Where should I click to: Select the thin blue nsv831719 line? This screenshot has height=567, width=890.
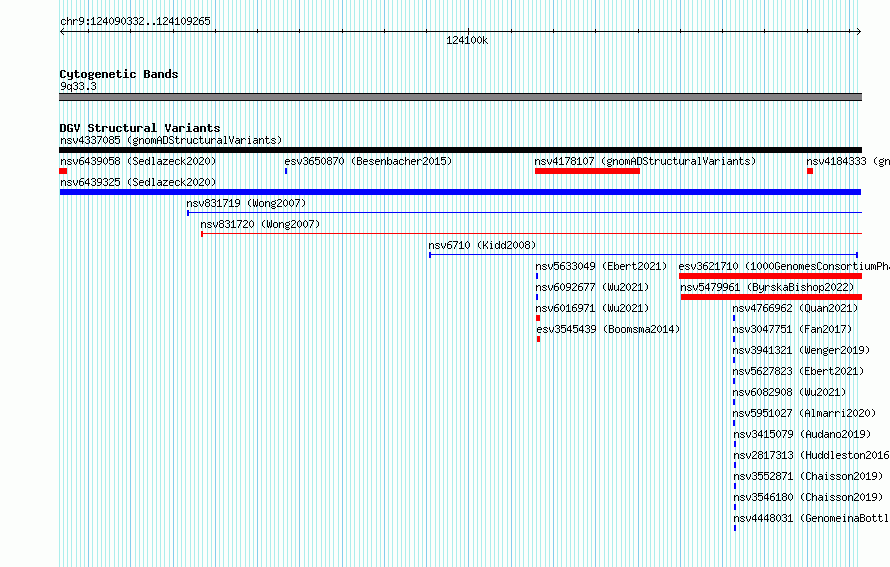pyautogui.click(x=524, y=213)
